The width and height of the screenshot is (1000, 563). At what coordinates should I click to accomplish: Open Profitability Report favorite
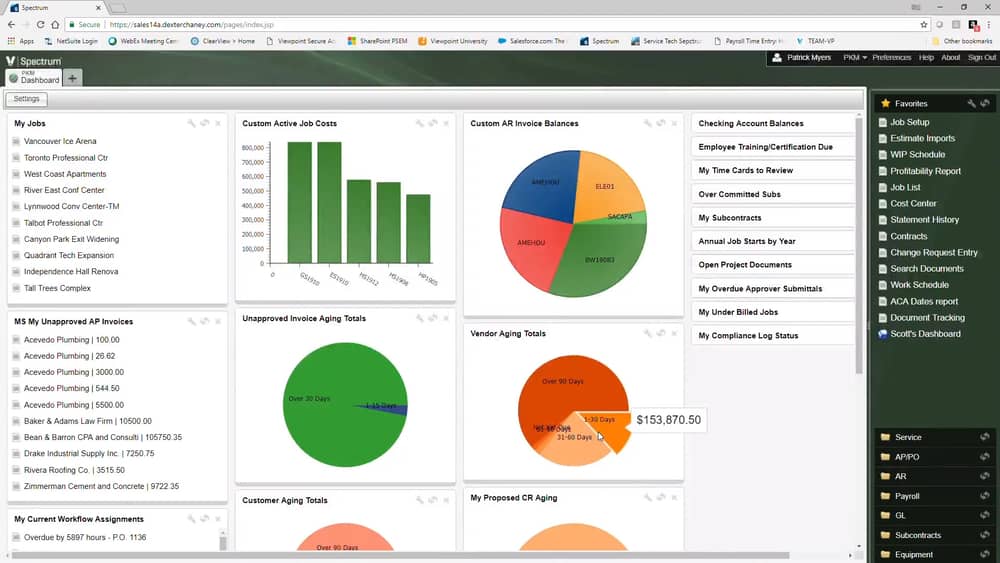925,171
